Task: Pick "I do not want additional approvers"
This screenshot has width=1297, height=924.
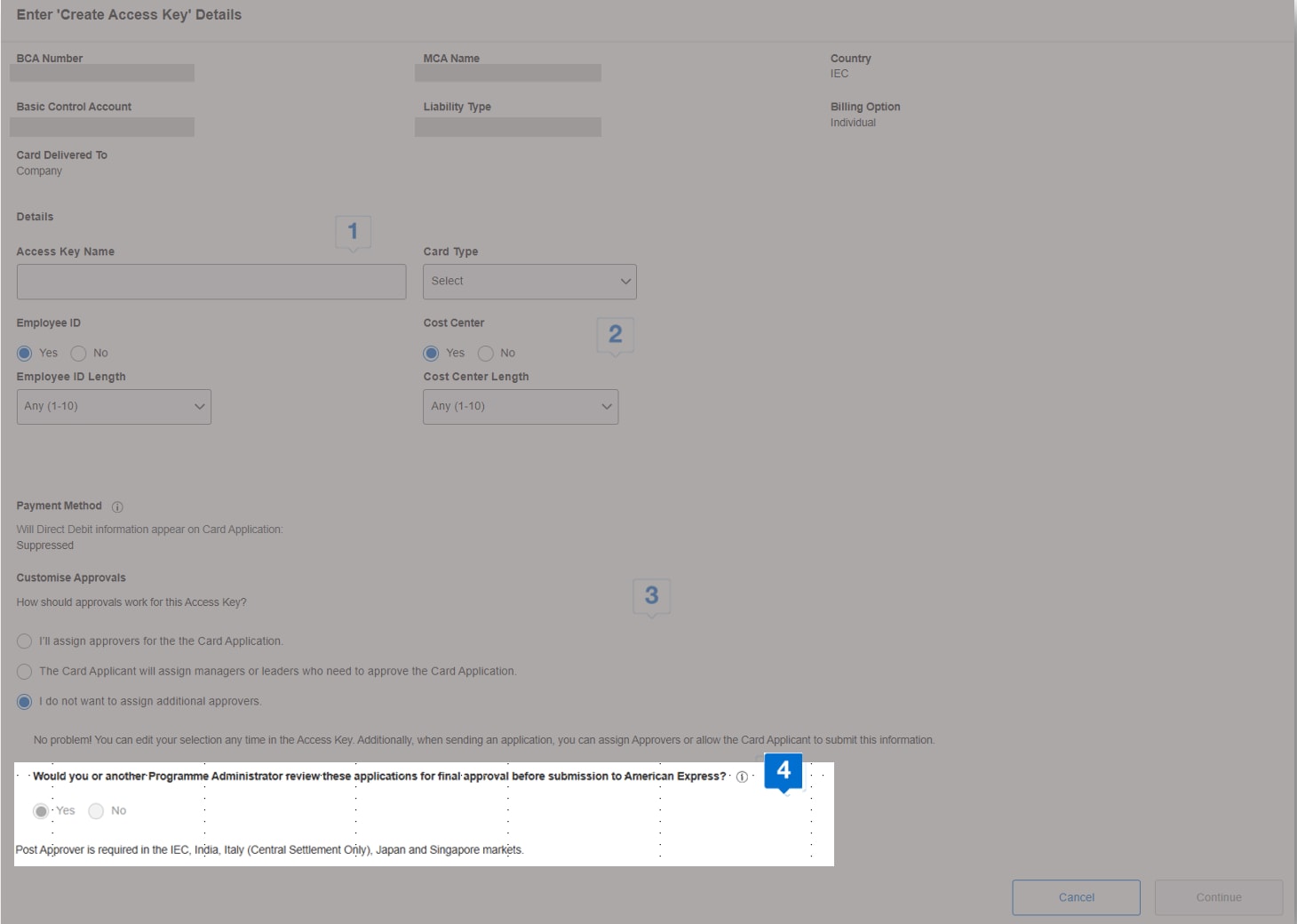Action: pos(25,702)
